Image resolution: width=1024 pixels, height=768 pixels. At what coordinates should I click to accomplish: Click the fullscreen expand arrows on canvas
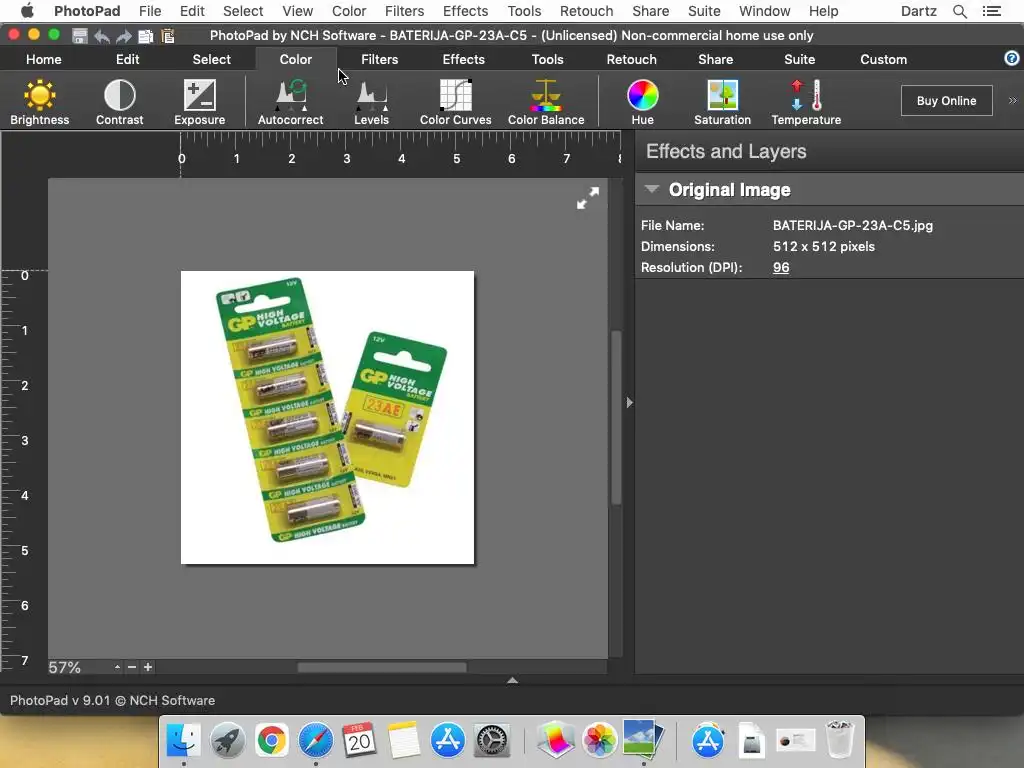[x=588, y=198]
